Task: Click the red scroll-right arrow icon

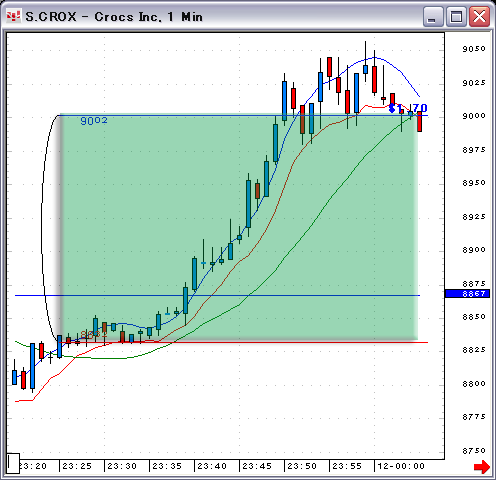Action: 482,466
